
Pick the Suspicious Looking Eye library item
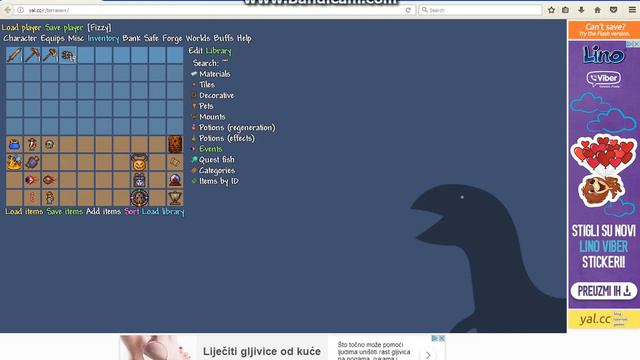coord(50,144)
